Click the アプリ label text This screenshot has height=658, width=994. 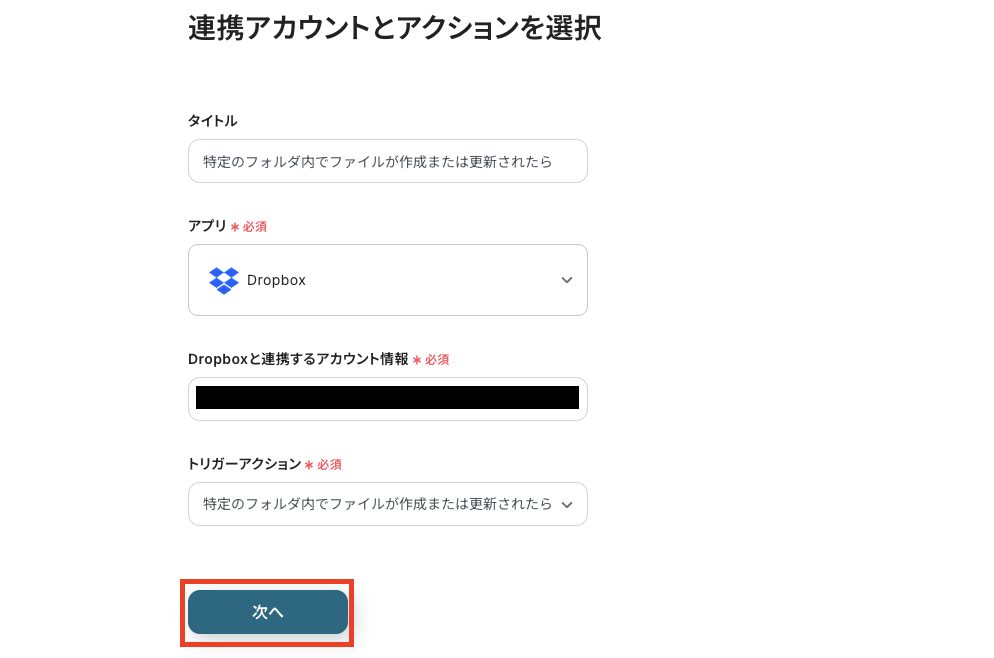coord(207,226)
